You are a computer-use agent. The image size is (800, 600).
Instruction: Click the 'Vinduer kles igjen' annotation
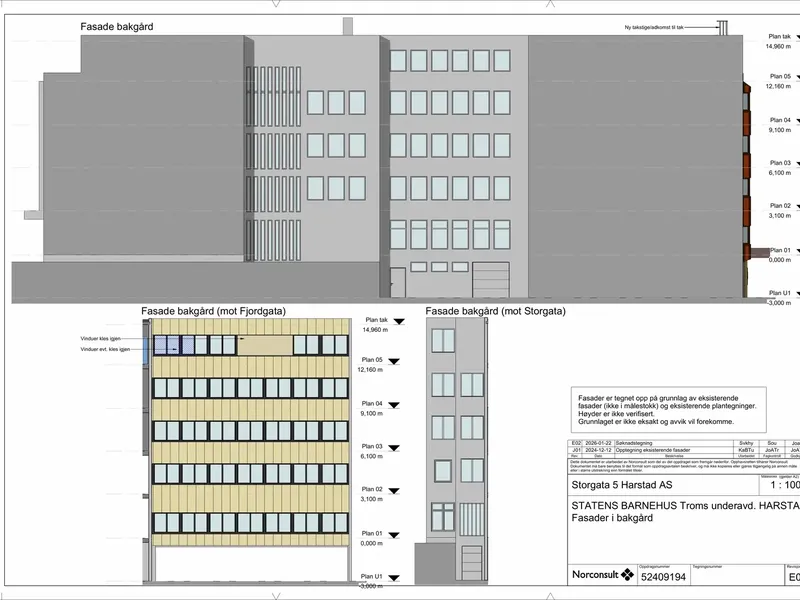[101, 338]
